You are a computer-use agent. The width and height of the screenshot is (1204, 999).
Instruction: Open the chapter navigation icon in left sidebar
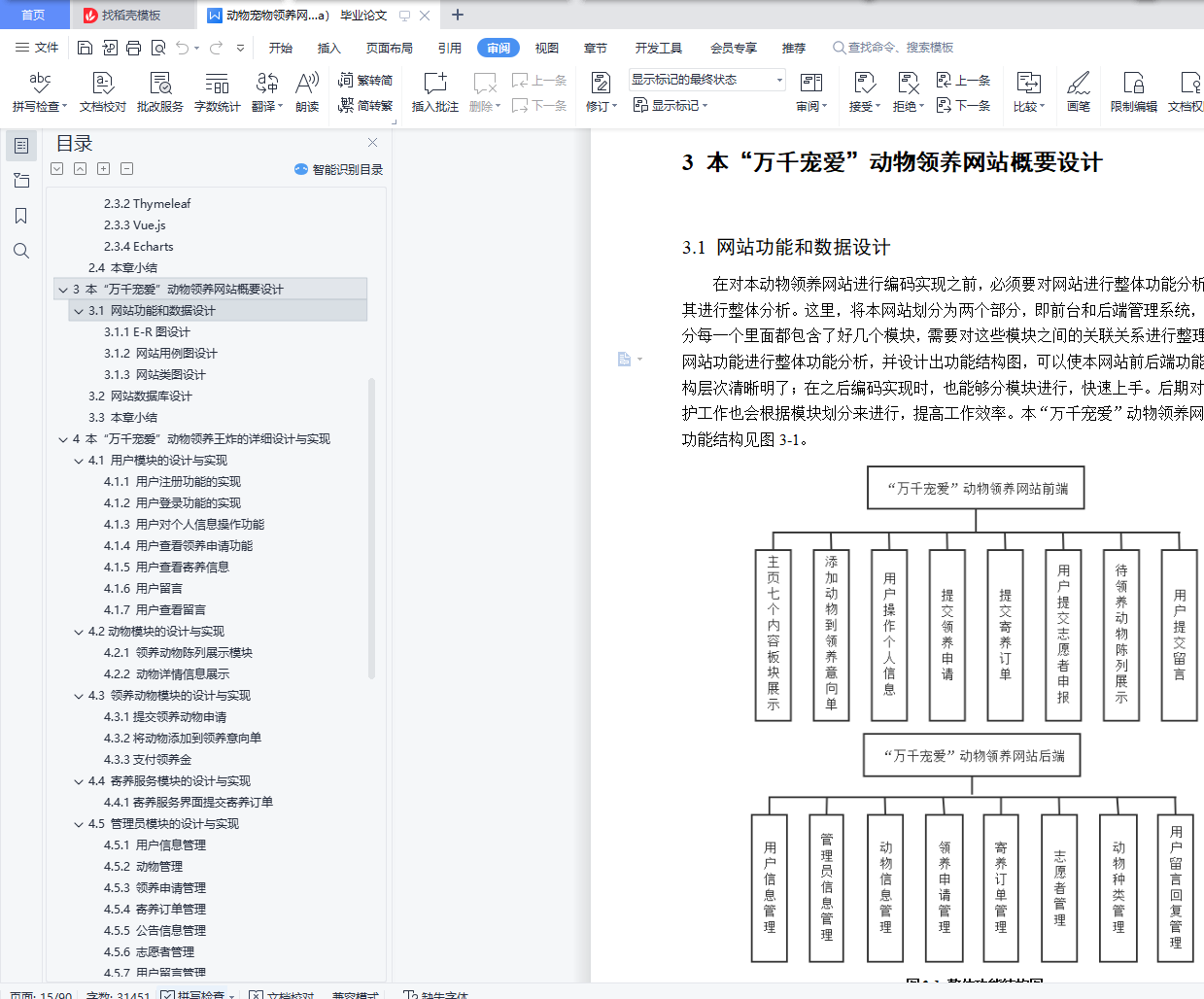pos(21,181)
